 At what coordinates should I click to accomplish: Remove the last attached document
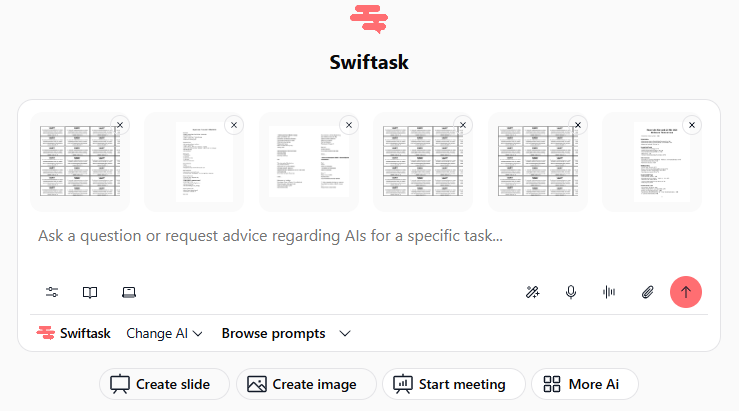coord(692,125)
